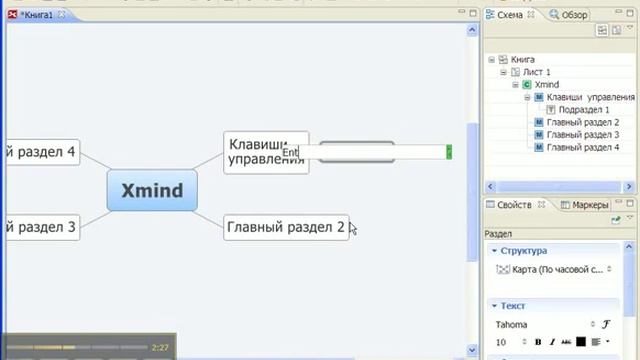Click the workbook icon beside Книга

tap(503, 60)
